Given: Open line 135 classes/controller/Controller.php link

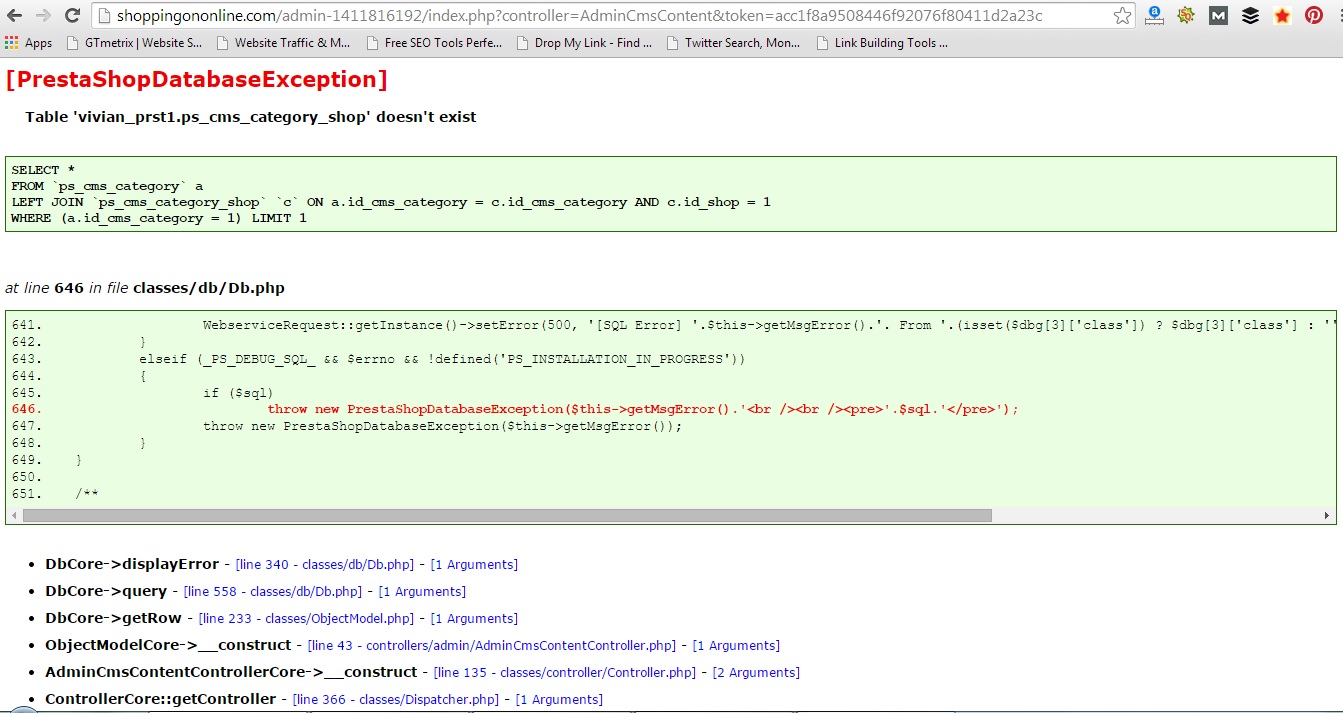Looking at the screenshot, I should pyautogui.click(x=567, y=673).
